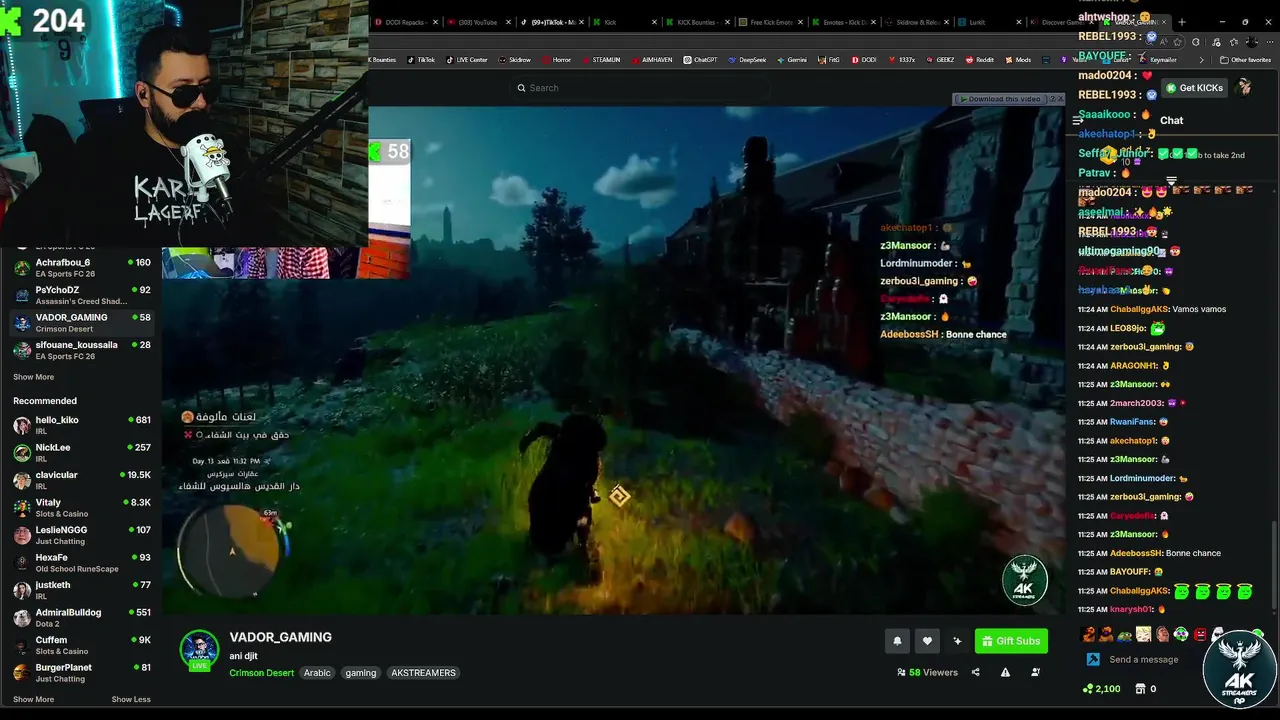This screenshot has width=1280, height=720.
Task: Open the Cuffem recommended channel
Action: coord(80,645)
